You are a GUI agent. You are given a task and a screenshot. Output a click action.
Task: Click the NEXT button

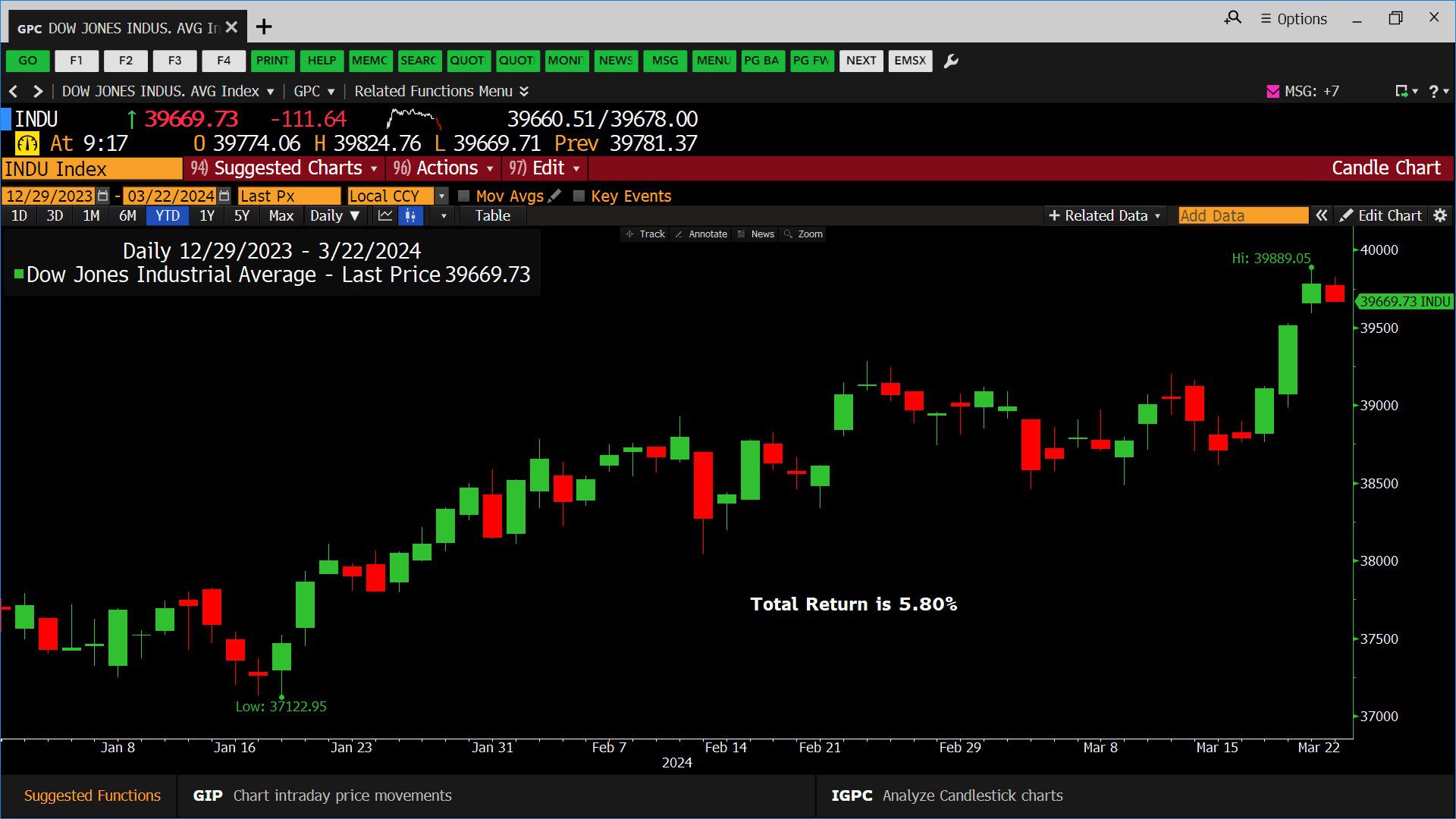coord(861,61)
